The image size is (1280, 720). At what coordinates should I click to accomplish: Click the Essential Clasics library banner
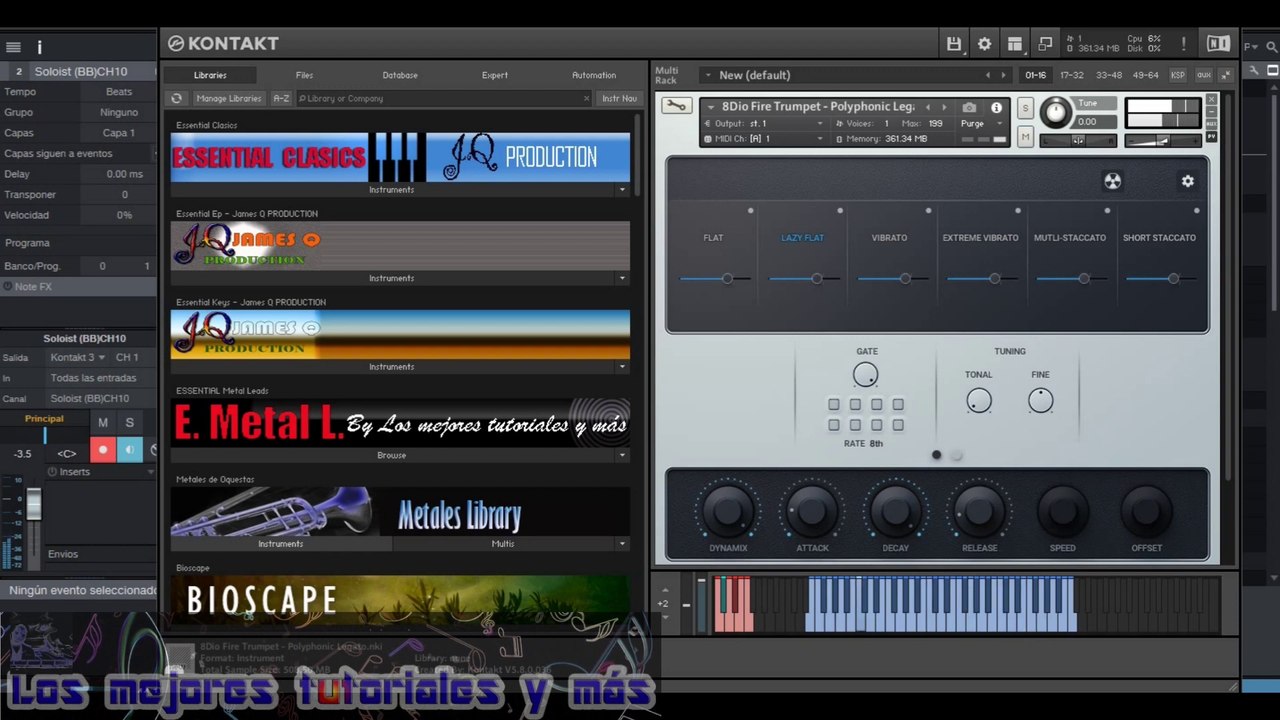[x=400, y=157]
